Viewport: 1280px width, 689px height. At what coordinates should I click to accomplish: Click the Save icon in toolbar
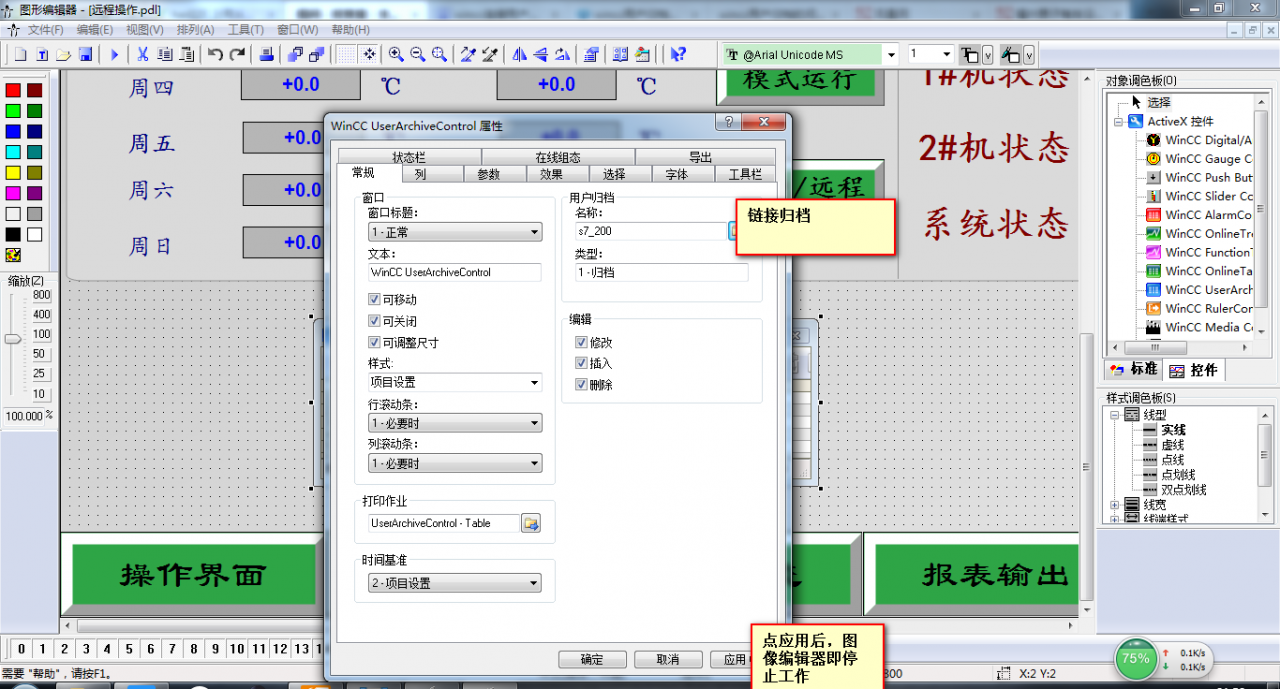click(x=86, y=54)
